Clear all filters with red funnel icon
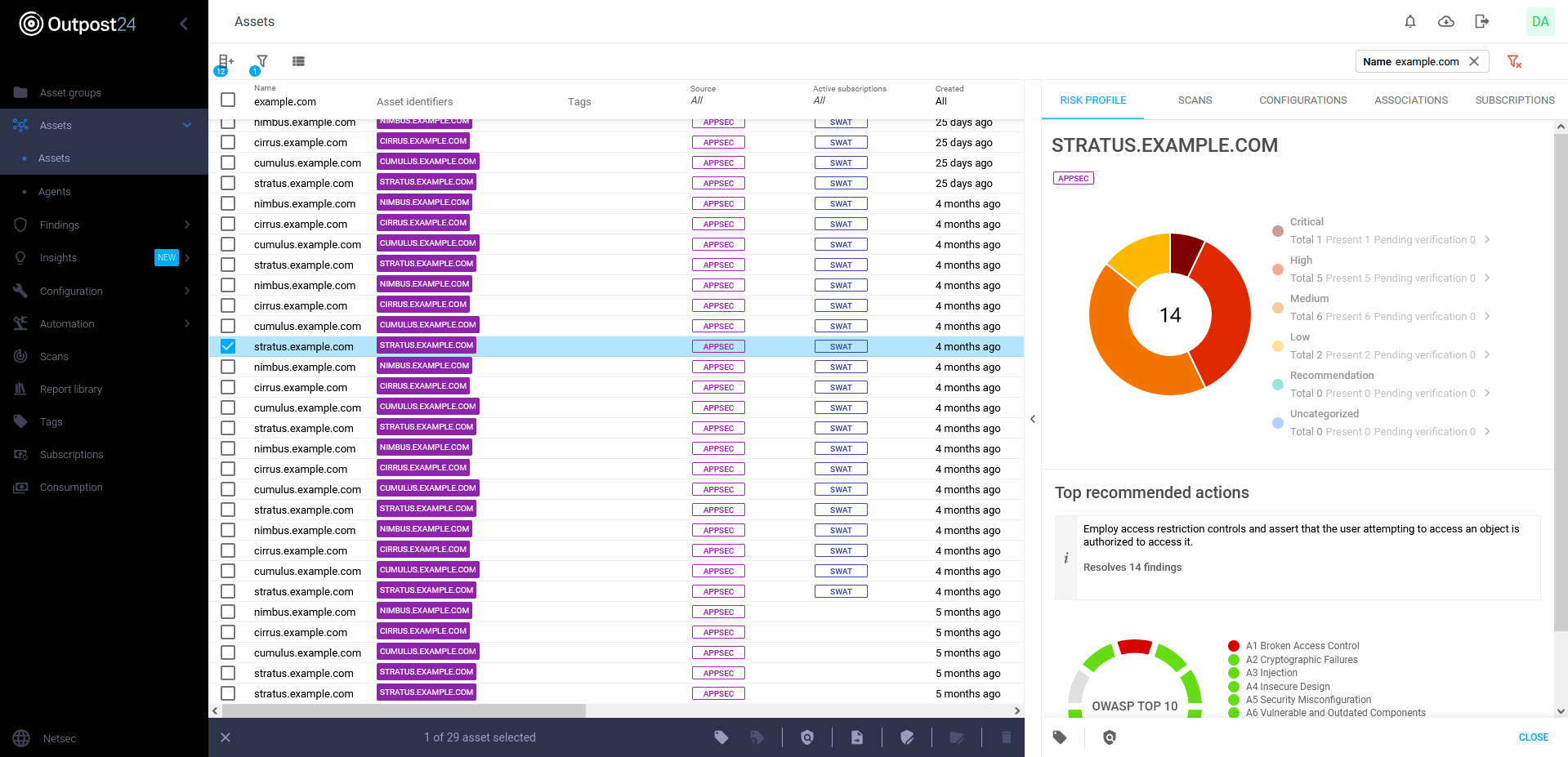The width and height of the screenshot is (1568, 757). pyautogui.click(x=1513, y=62)
